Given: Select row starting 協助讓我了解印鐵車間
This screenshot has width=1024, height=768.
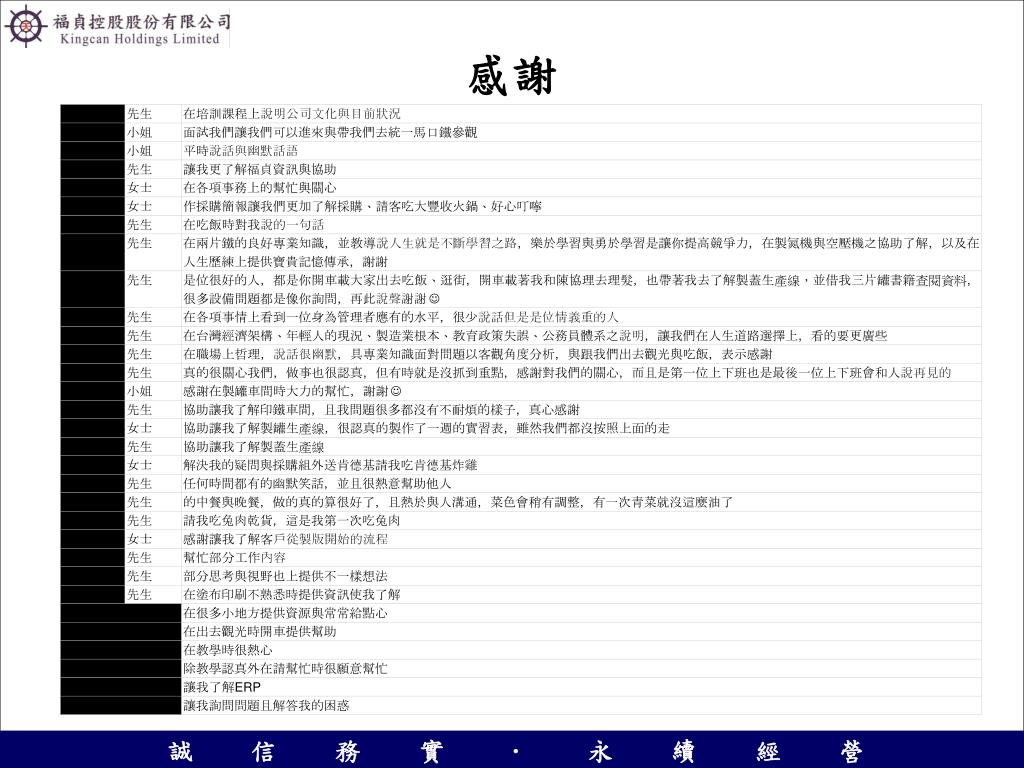Looking at the screenshot, I should click(521, 409).
